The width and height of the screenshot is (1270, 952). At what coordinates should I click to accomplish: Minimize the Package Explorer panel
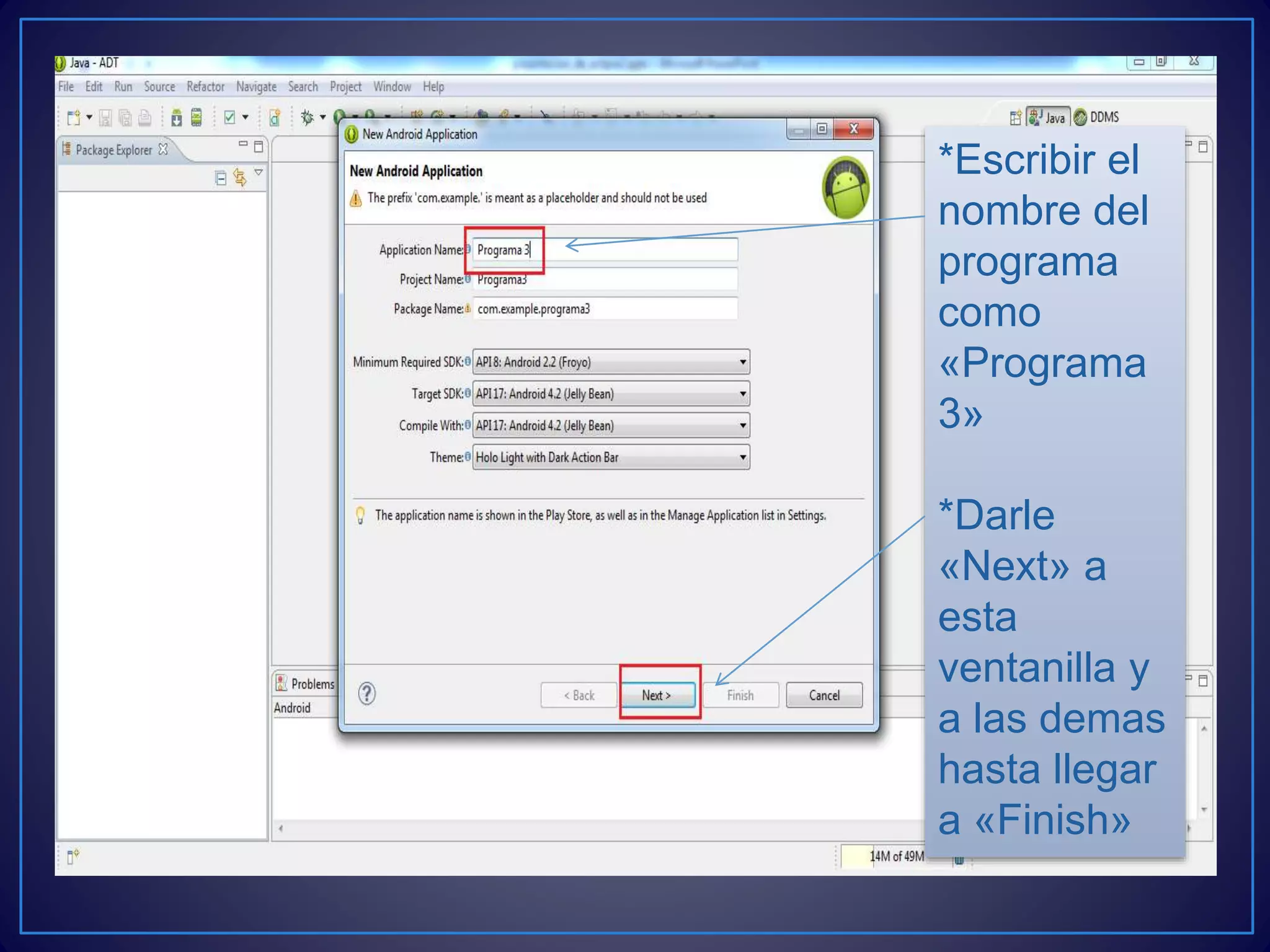click(x=243, y=145)
